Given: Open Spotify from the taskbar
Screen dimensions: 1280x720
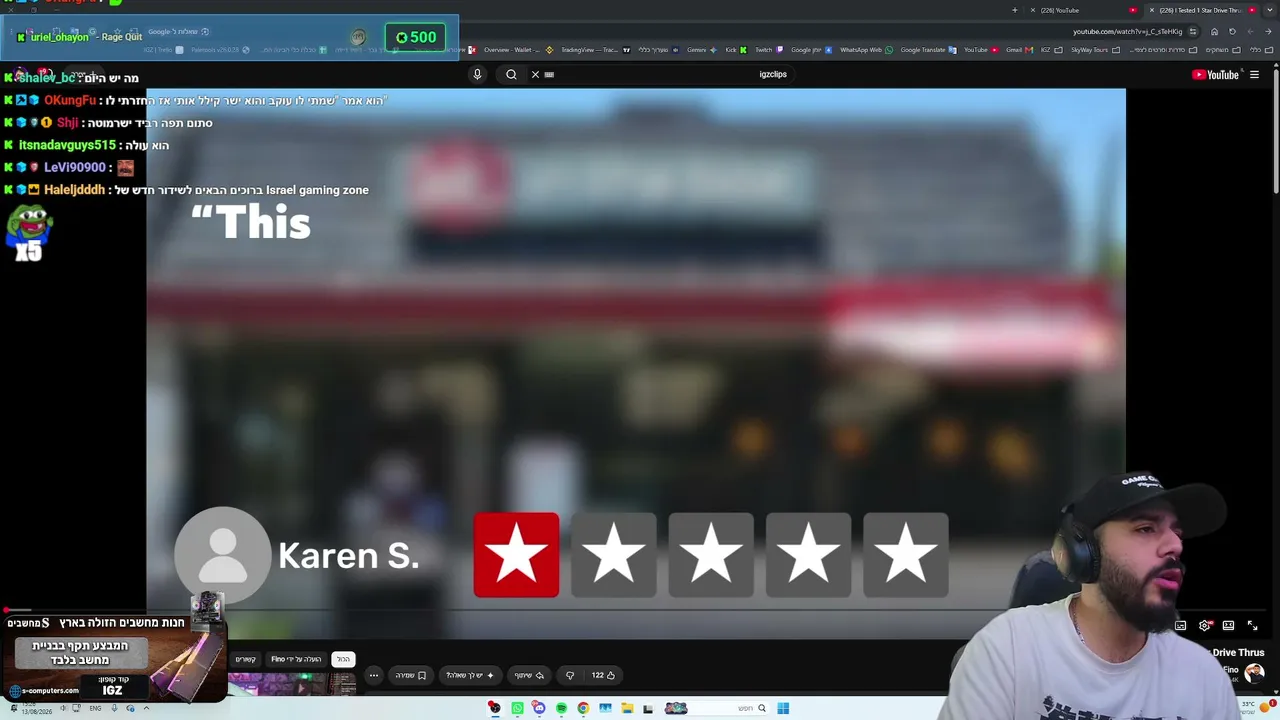Looking at the screenshot, I should (x=561, y=708).
